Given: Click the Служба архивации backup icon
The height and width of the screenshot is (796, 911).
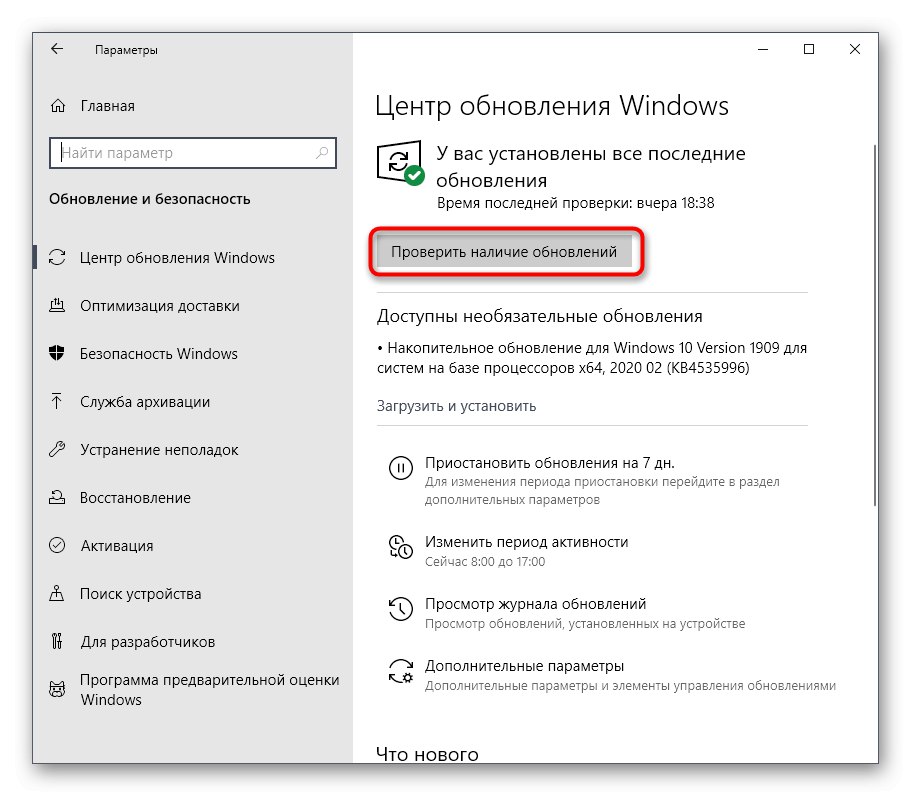Looking at the screenshot, I should pos(60,402).
